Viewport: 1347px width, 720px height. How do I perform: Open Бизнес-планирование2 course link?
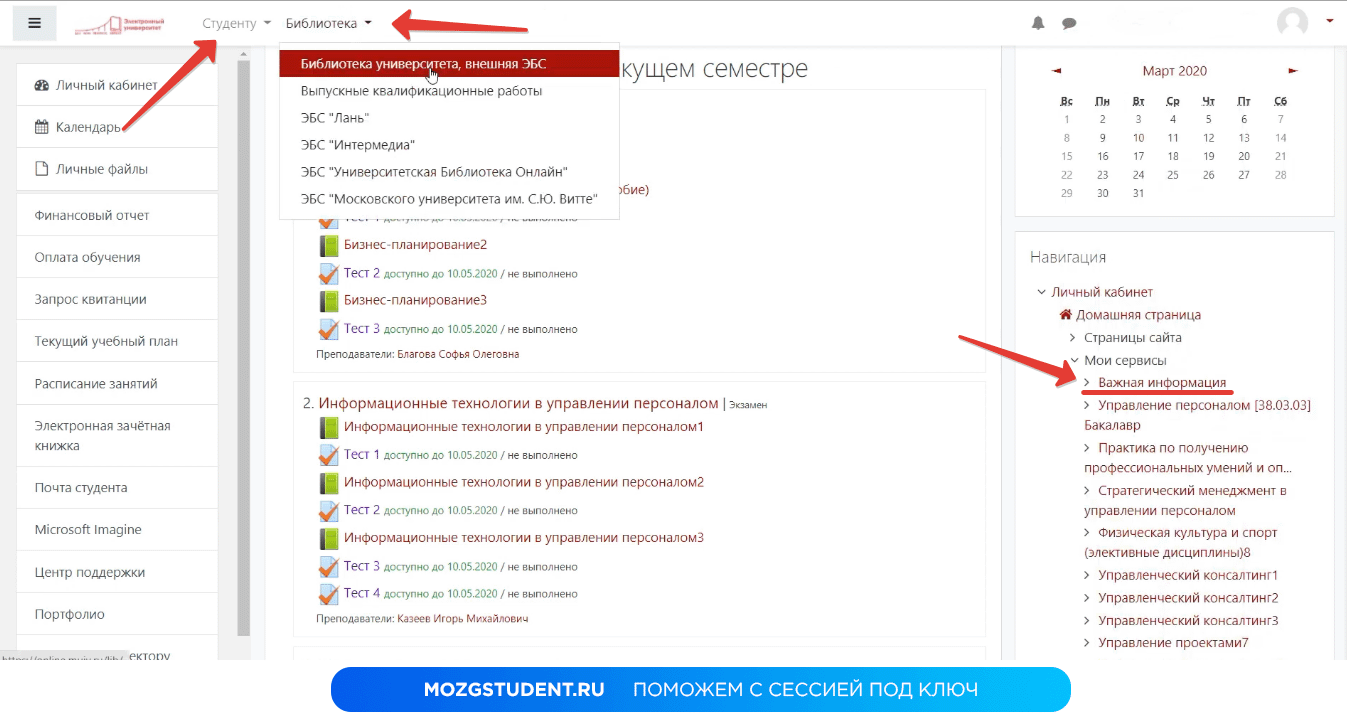point(415,244)
